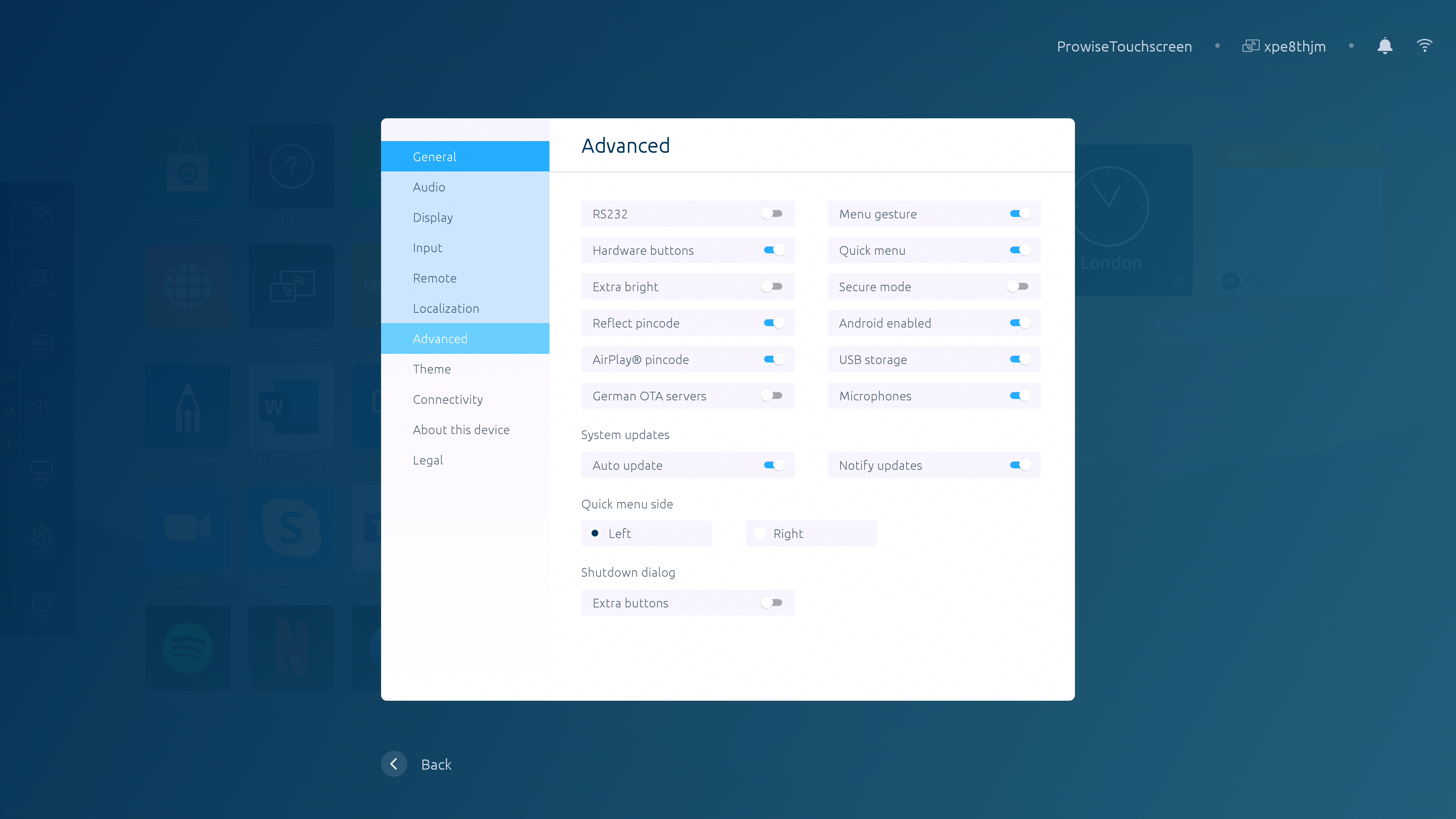Open the notifications bell icon
The height and width of the screenshot is (819, 1456).
point(1385,46)
